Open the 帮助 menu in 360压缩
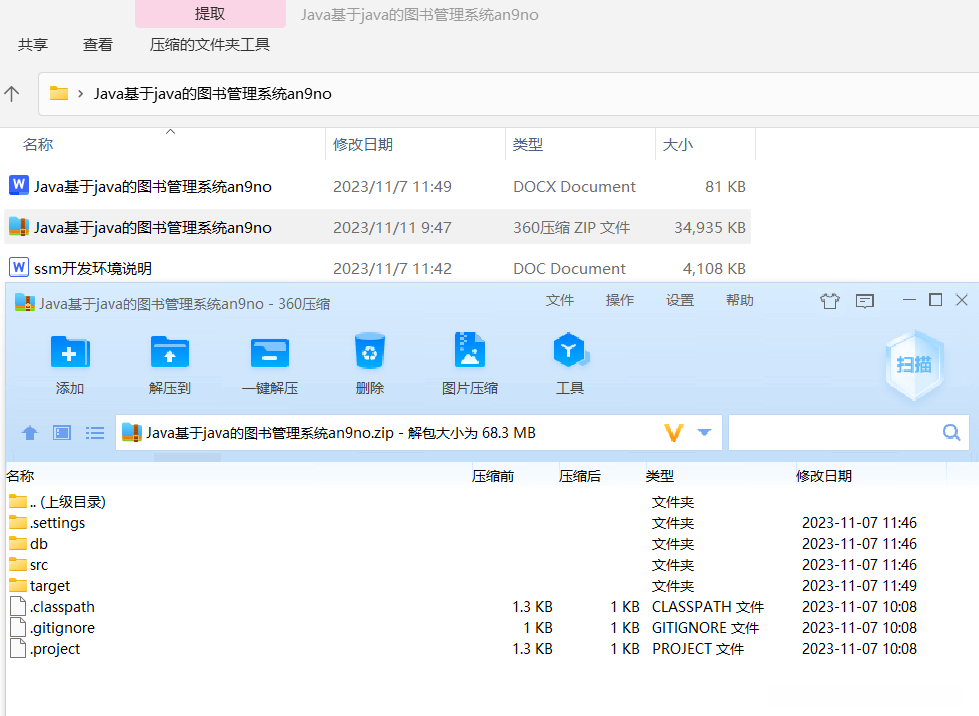This screenshot has height=716, width=979. click(739, 300)
